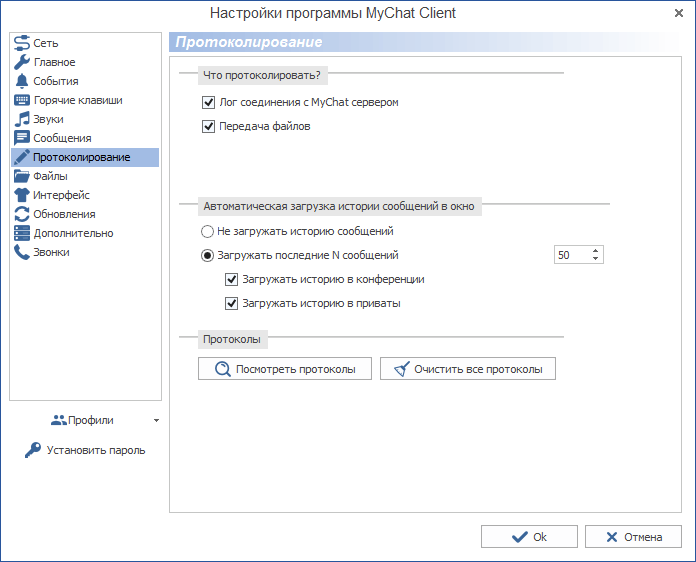Click the network icon beside Сеть
The height and width of the screenshot is (562, 696).
pyautogui.click(x=22, y=43)
